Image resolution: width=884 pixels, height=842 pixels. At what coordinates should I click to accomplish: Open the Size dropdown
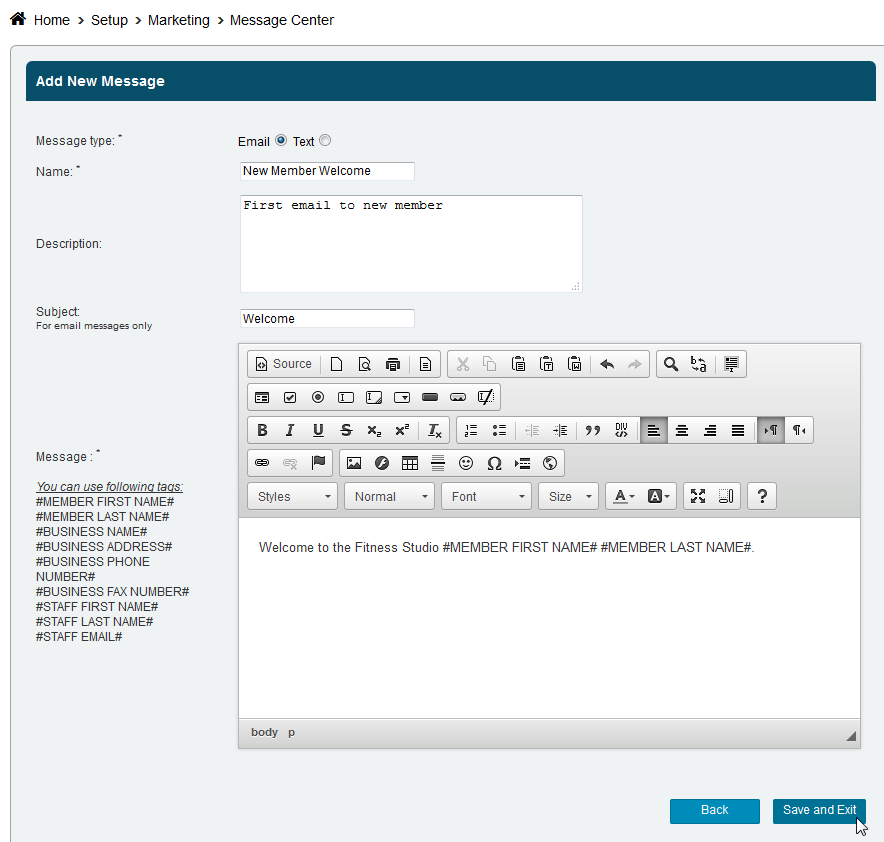coord(568,496)
